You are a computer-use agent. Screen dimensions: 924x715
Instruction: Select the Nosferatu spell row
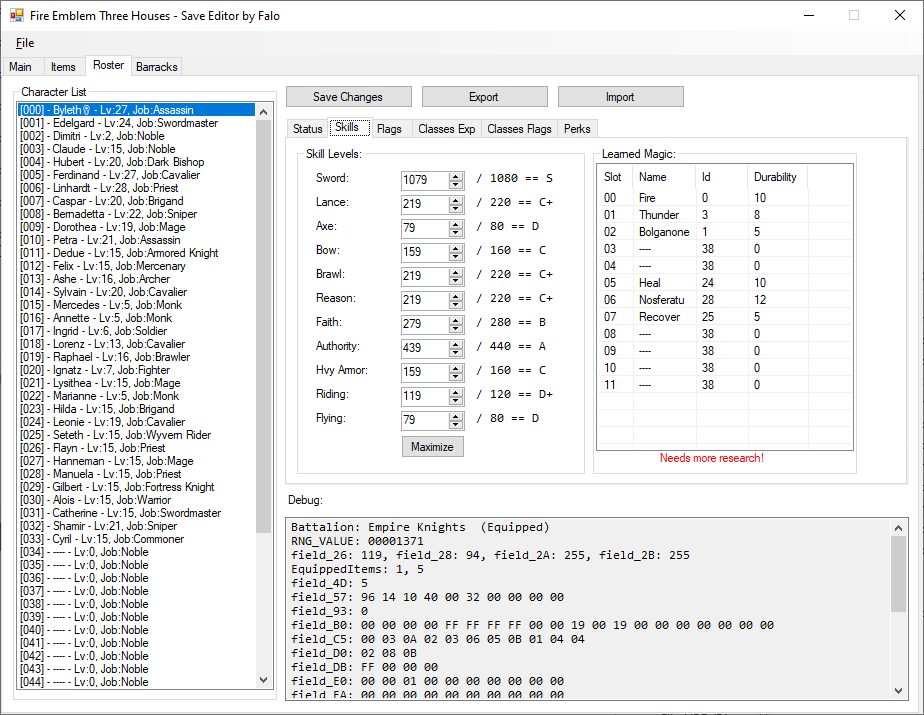coord(725,300)
